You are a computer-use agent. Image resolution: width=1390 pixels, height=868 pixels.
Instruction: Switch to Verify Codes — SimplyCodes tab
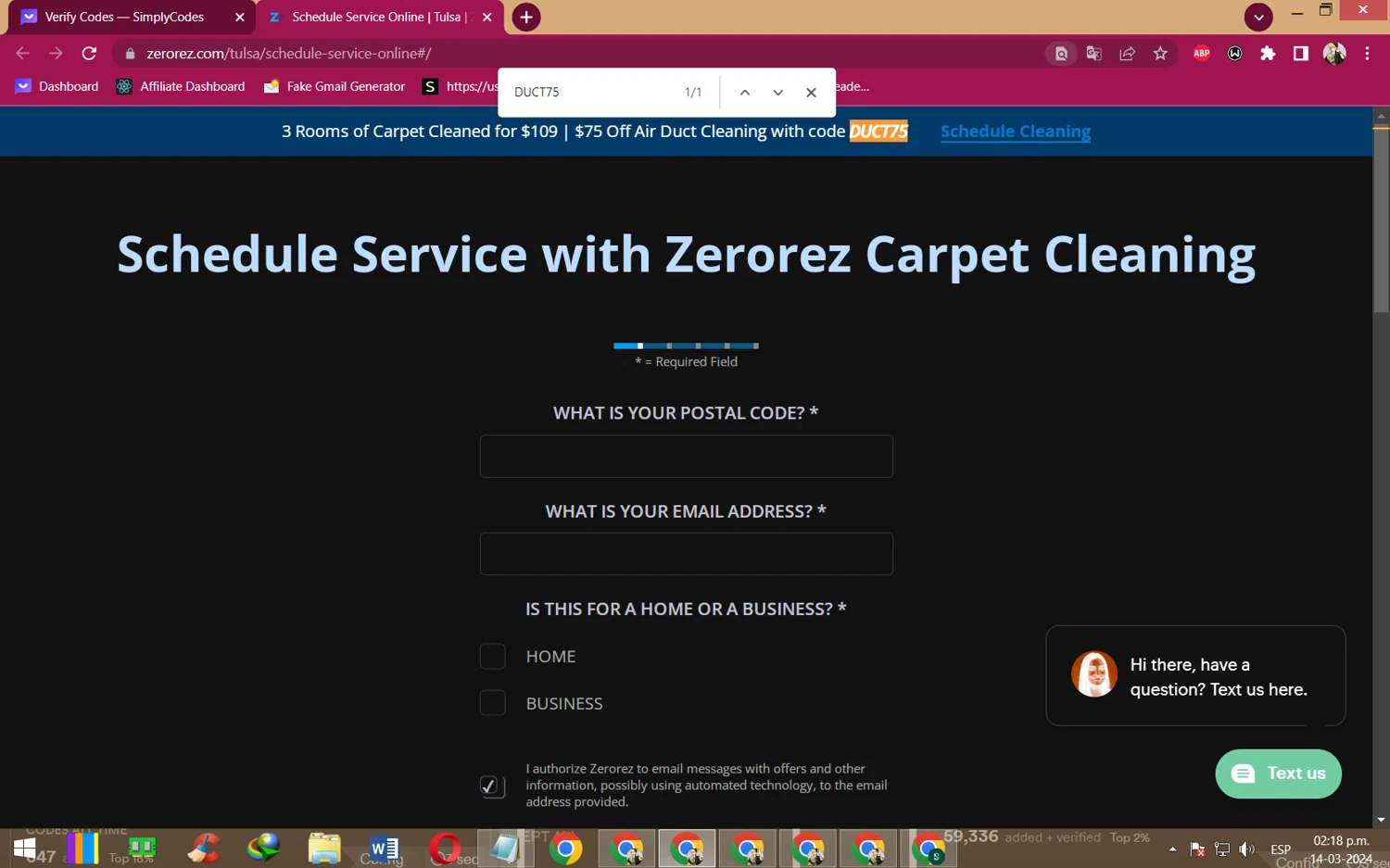133,17
